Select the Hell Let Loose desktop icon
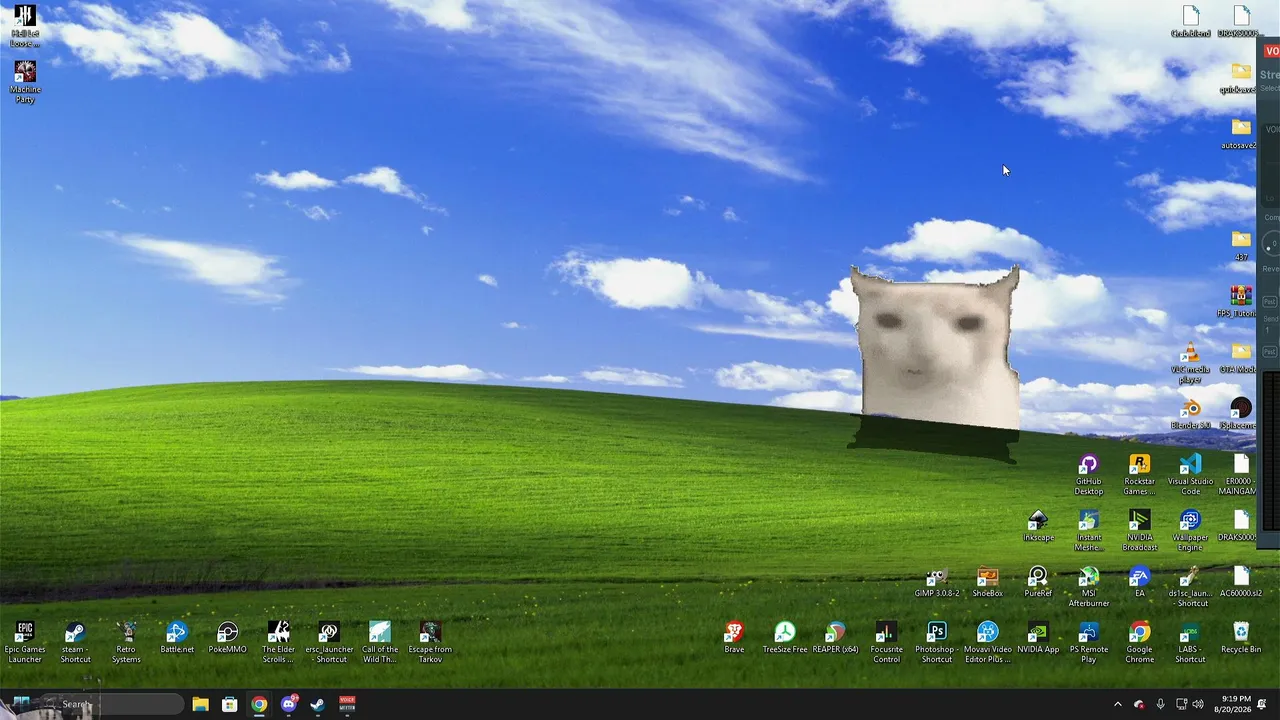 25,26
